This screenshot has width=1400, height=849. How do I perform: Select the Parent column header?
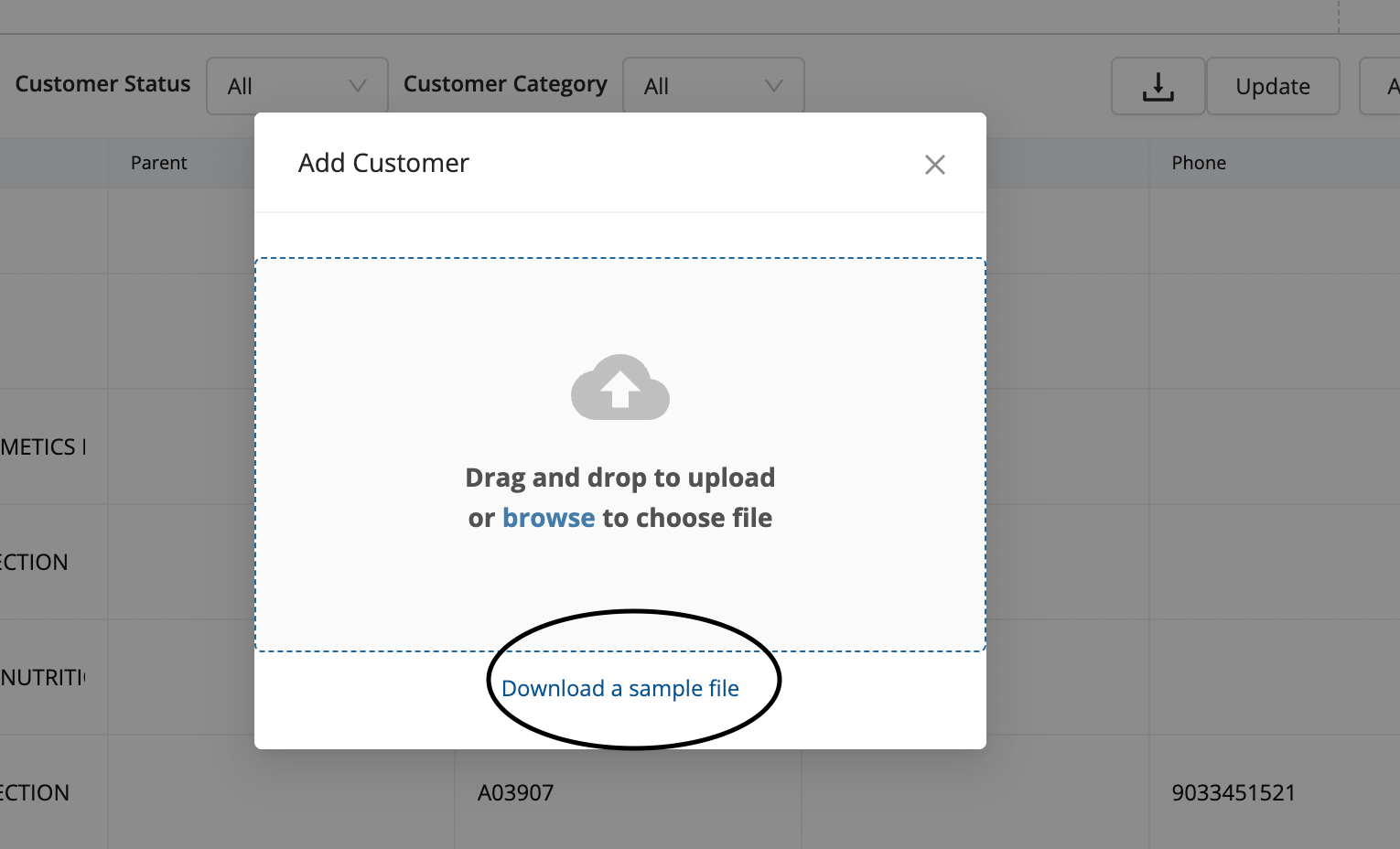click(x=158, y=163)
